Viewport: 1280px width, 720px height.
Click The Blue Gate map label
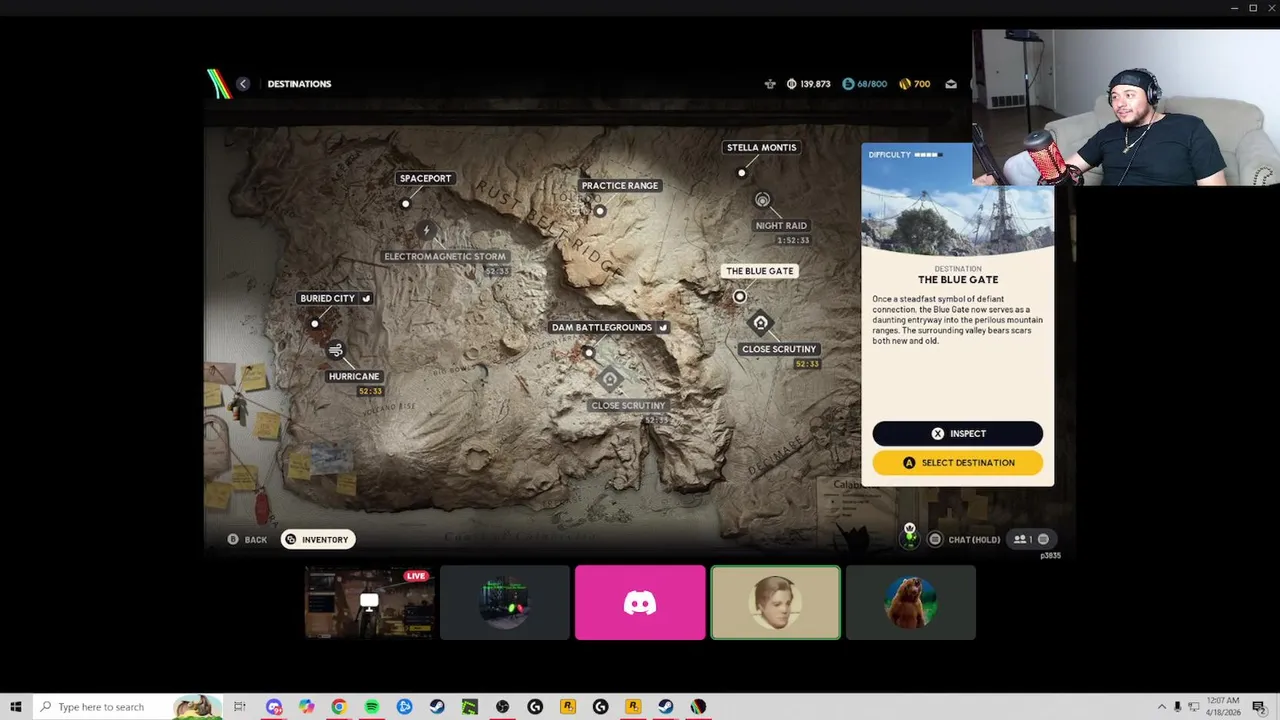coord(759,271)
